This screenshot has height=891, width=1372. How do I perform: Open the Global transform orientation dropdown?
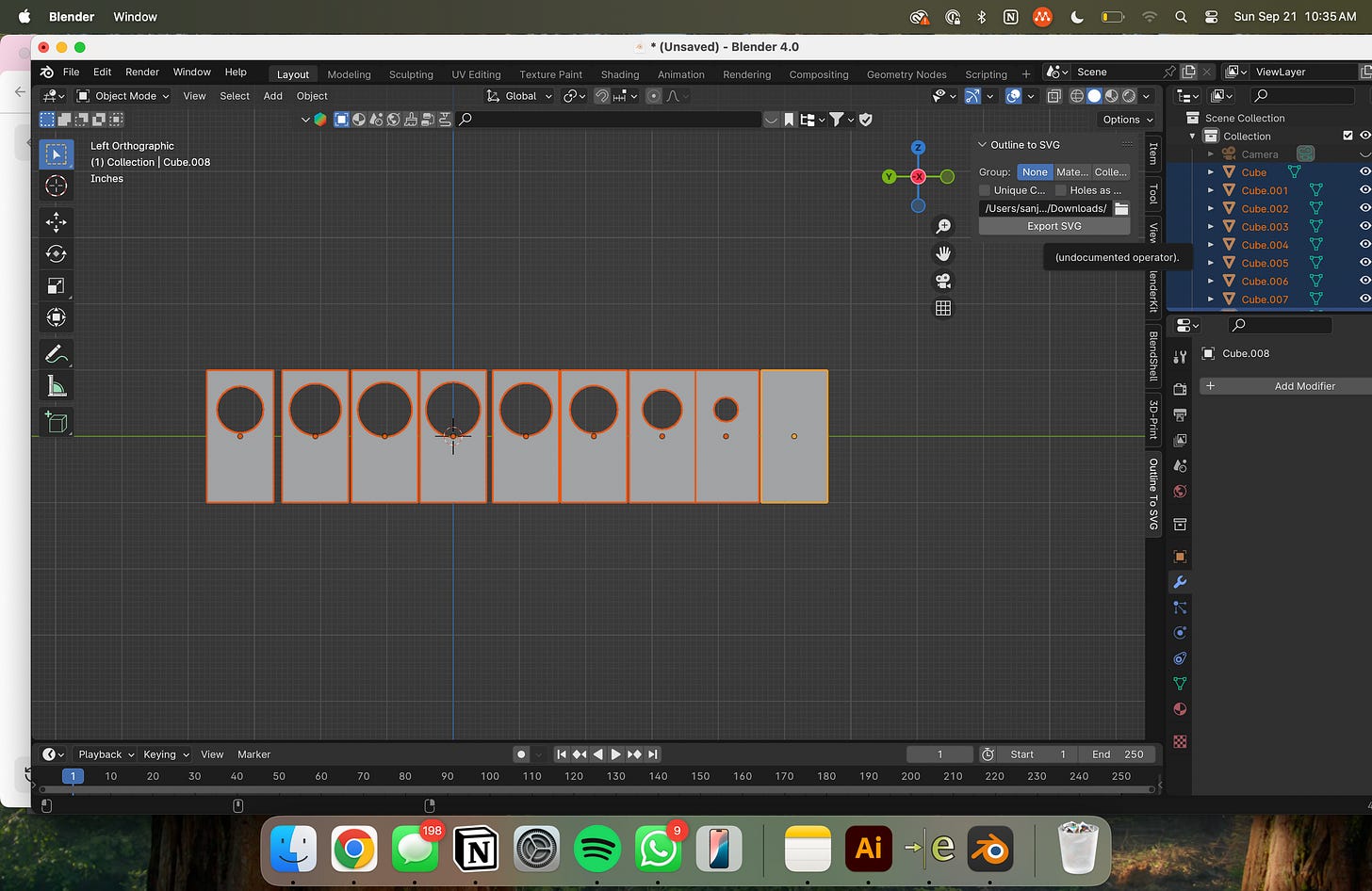(x=519, y=96)
